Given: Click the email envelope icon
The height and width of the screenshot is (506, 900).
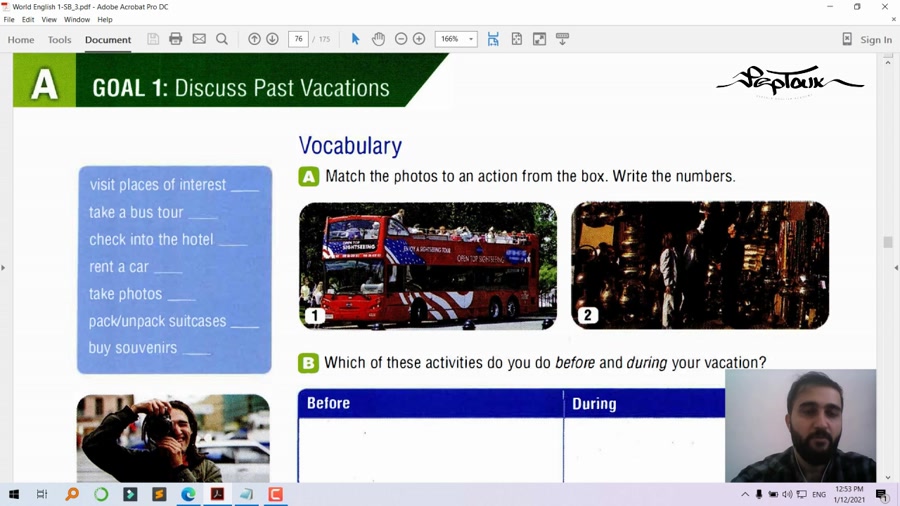Looking at the screenshot, I should click(x=199, y=39).
